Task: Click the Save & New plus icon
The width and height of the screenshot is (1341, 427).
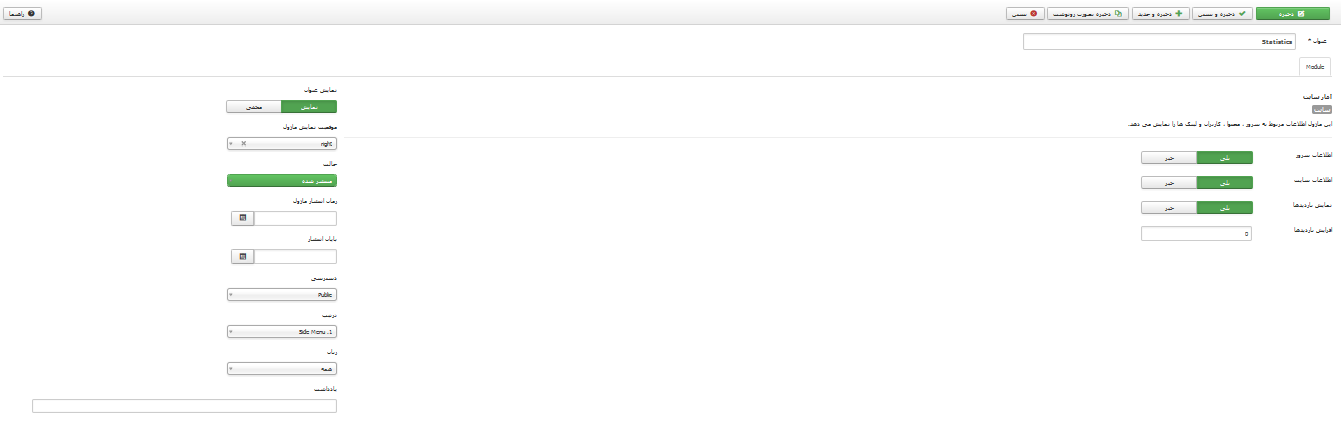Action: (x=1180, y=14)
